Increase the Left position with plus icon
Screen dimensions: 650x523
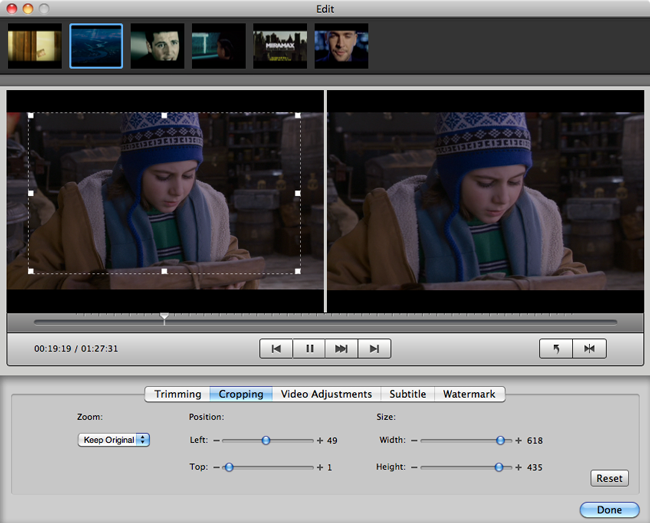coord(320,441)
